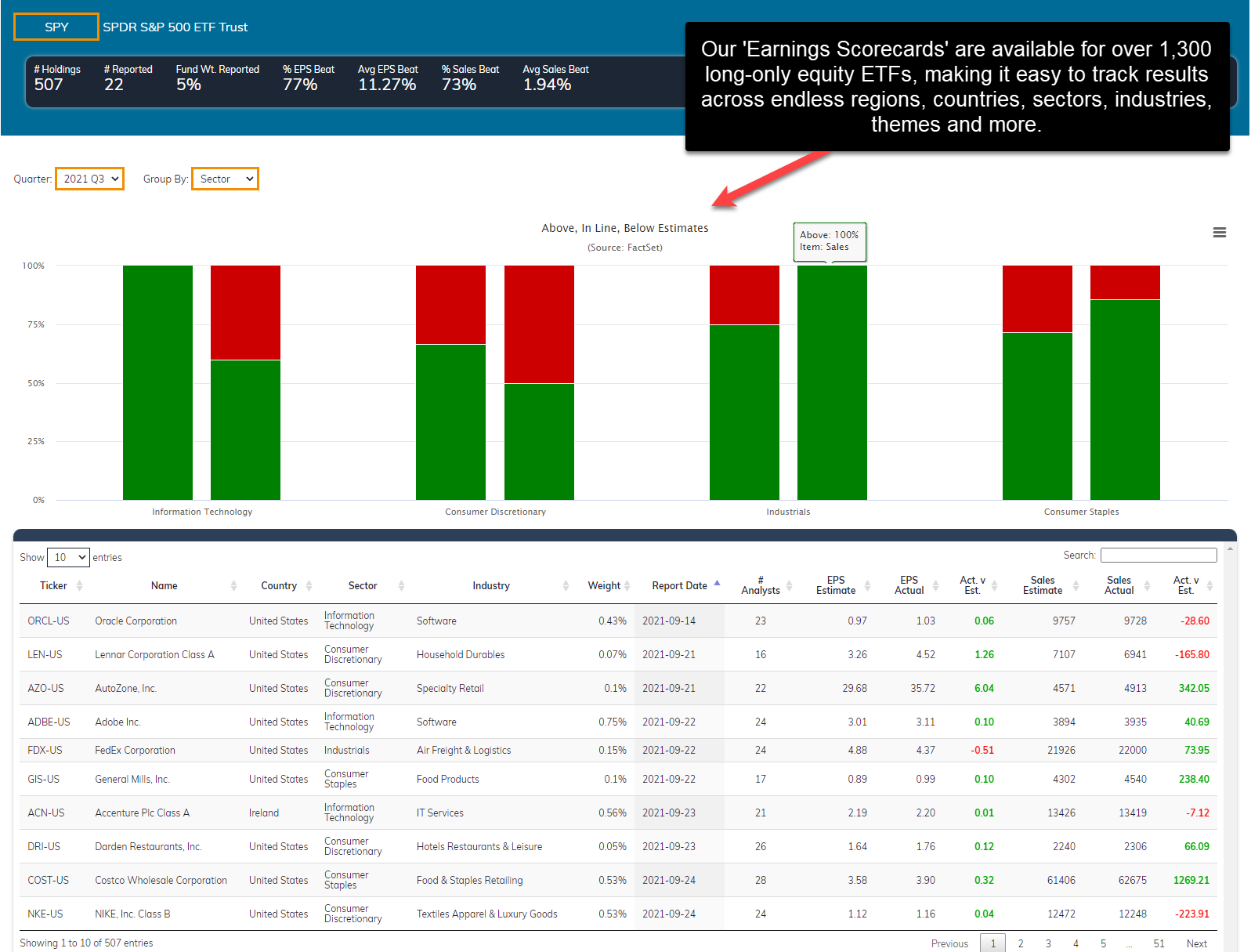Select page 51 in pagination
The width and height of the screenshot is (1251, 952).
1159,943
